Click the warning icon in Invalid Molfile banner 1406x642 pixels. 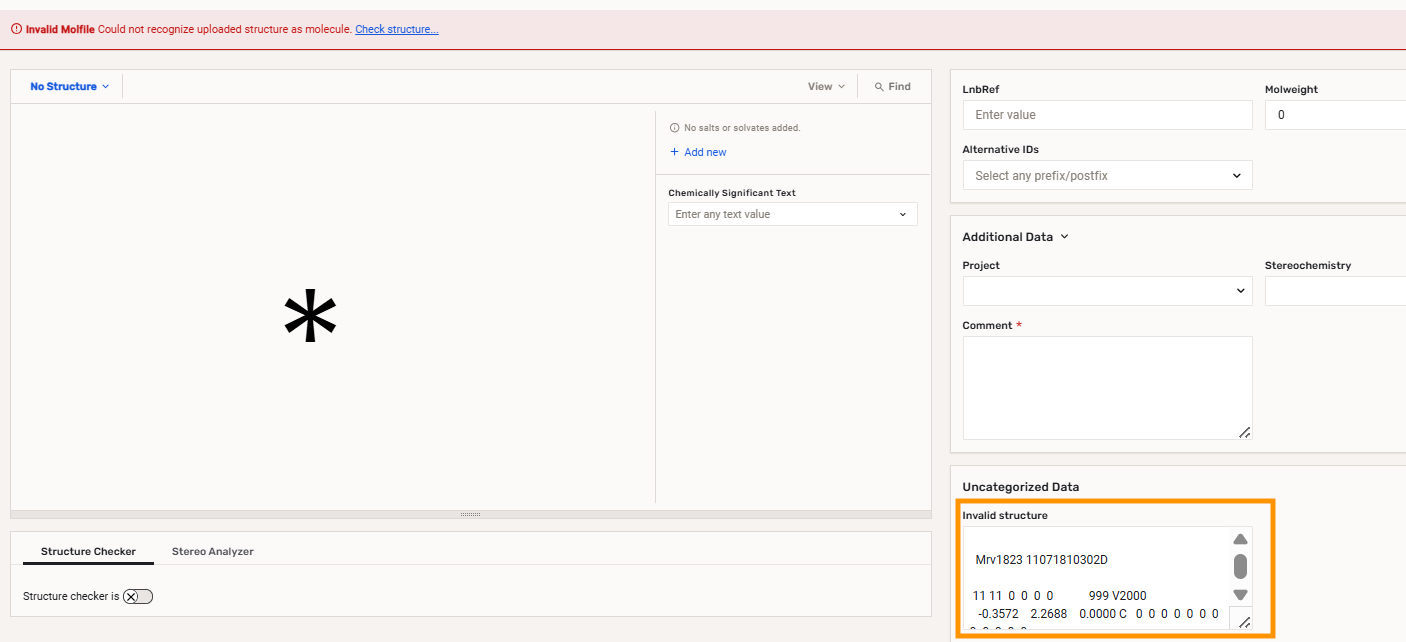pyautogui.click(x=15, y=29)
